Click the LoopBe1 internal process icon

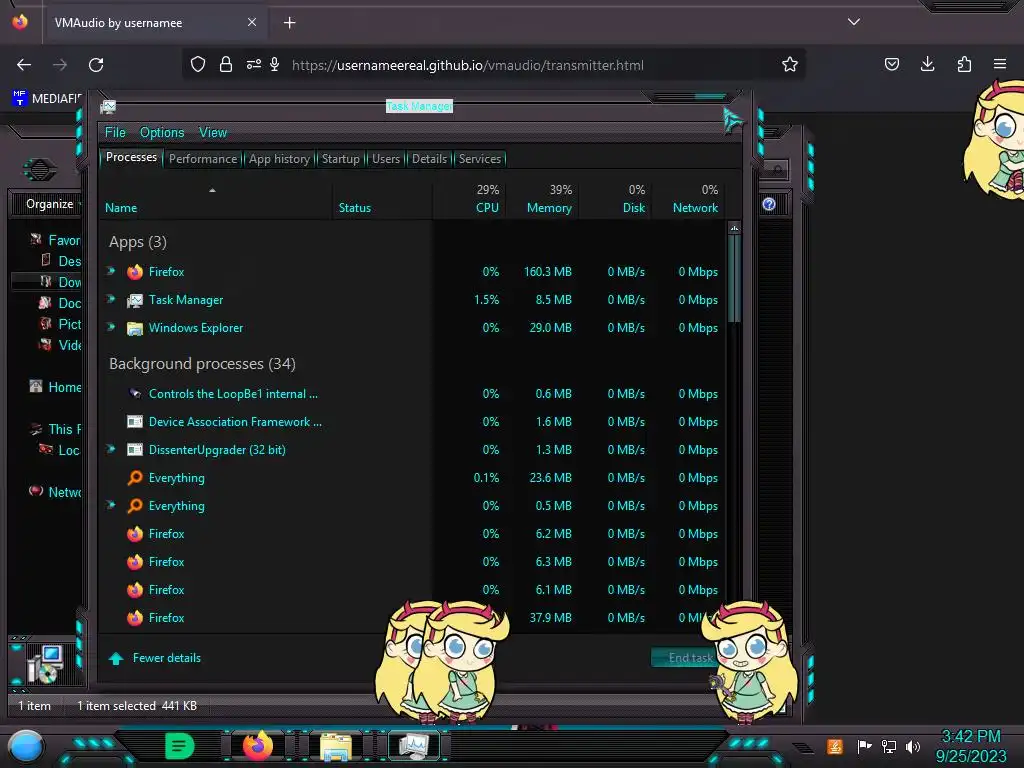pyautogui.click(x=135, y=394)
